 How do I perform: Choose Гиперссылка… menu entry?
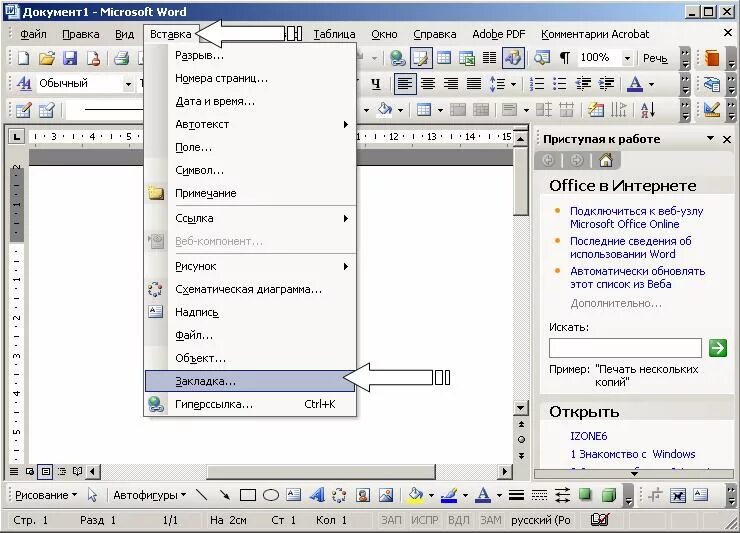click(251, 404)
